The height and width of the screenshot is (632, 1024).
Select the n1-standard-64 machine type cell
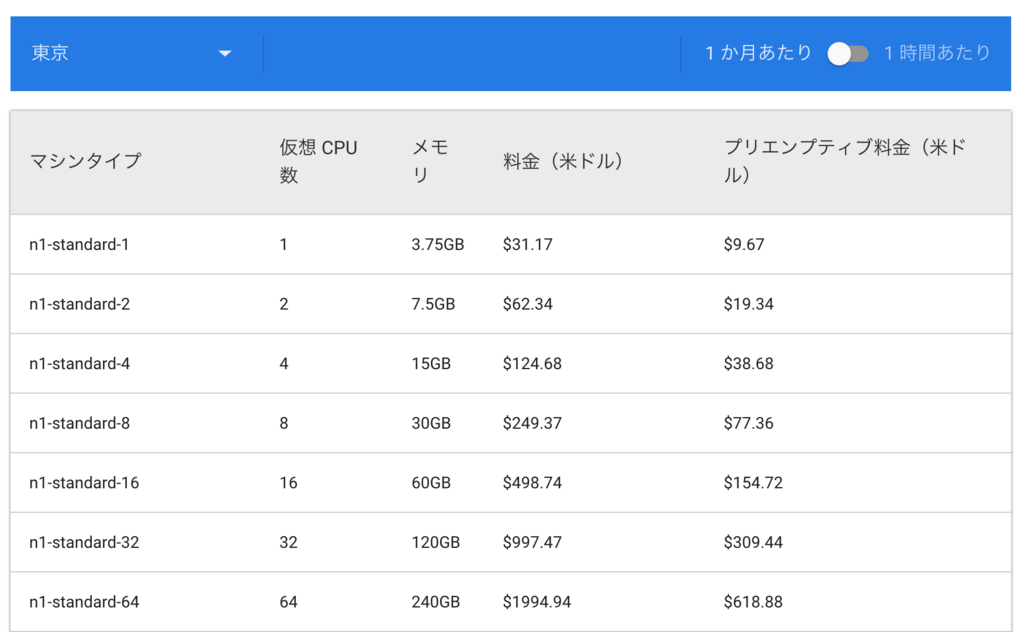84,602
